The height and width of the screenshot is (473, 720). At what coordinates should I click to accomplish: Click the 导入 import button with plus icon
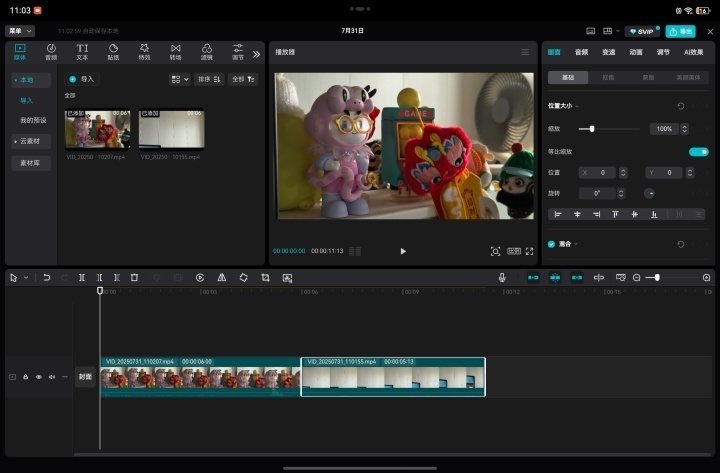pos(82,79)
